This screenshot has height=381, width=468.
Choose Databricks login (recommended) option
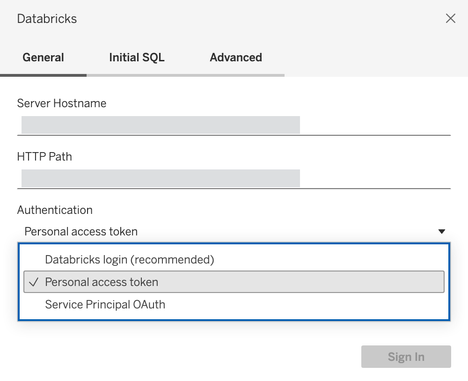point(234,260)
